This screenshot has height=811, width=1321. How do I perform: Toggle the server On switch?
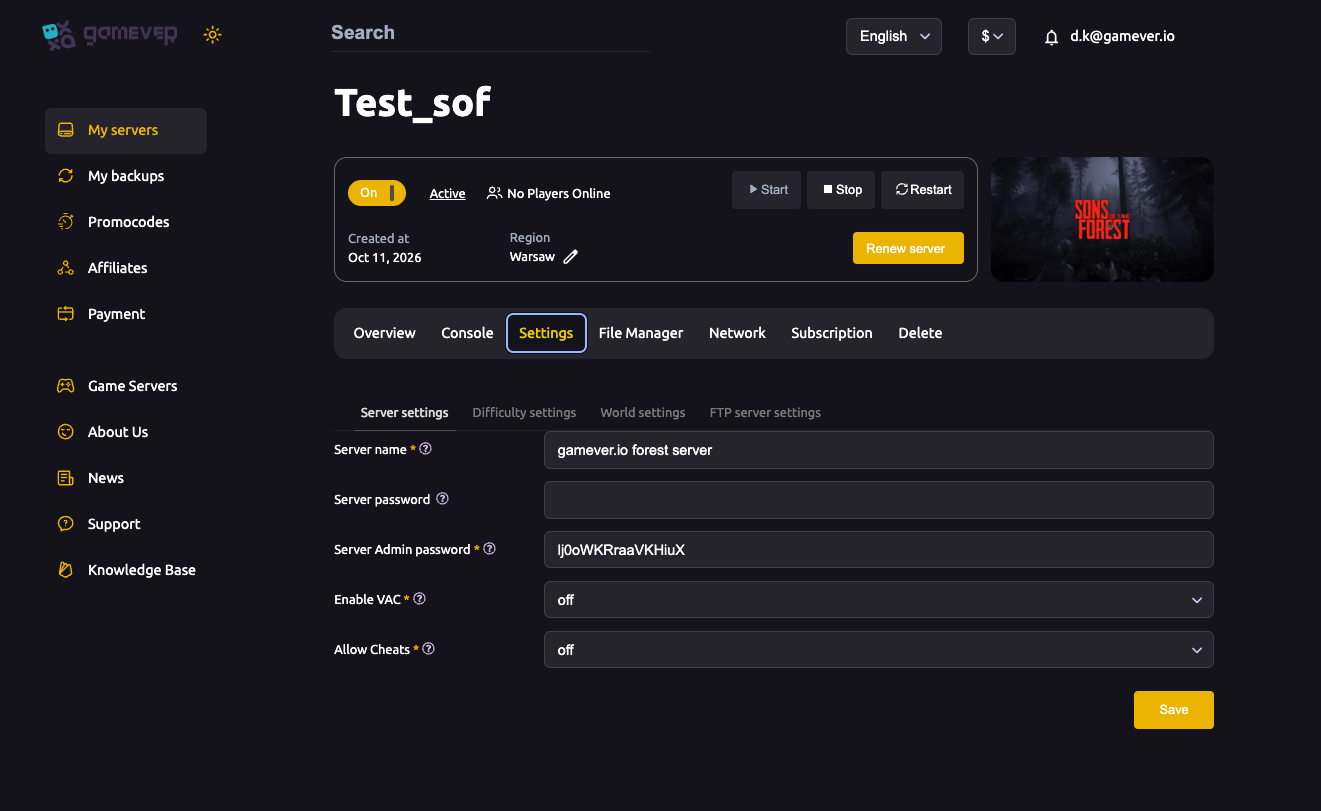click(377, 193)
